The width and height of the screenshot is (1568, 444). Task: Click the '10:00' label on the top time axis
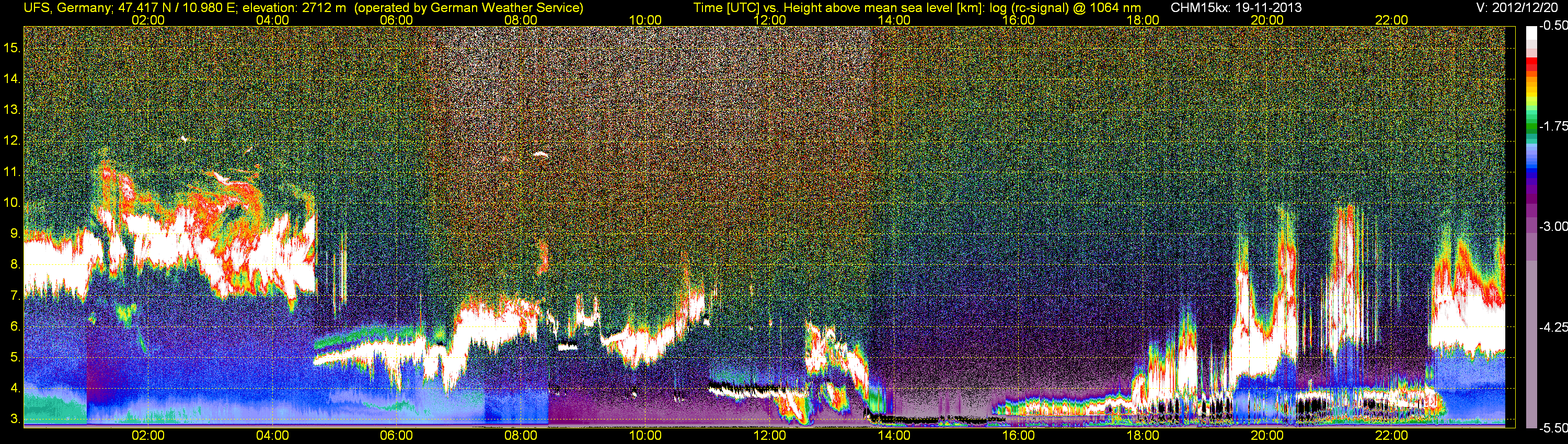645,20
